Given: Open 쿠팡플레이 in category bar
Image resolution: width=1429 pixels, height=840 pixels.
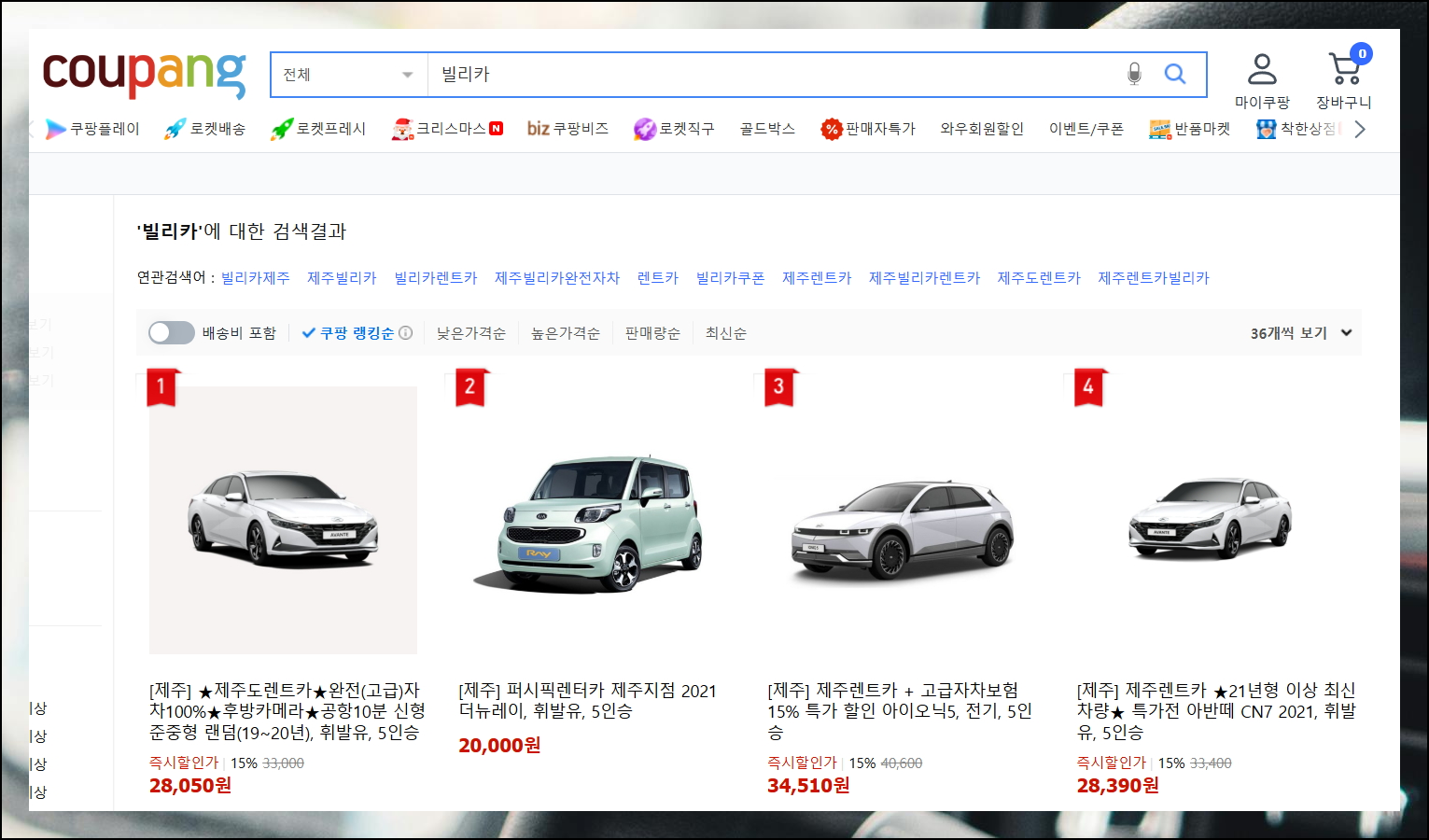Looking at the screenshot, I should (93, 129).
